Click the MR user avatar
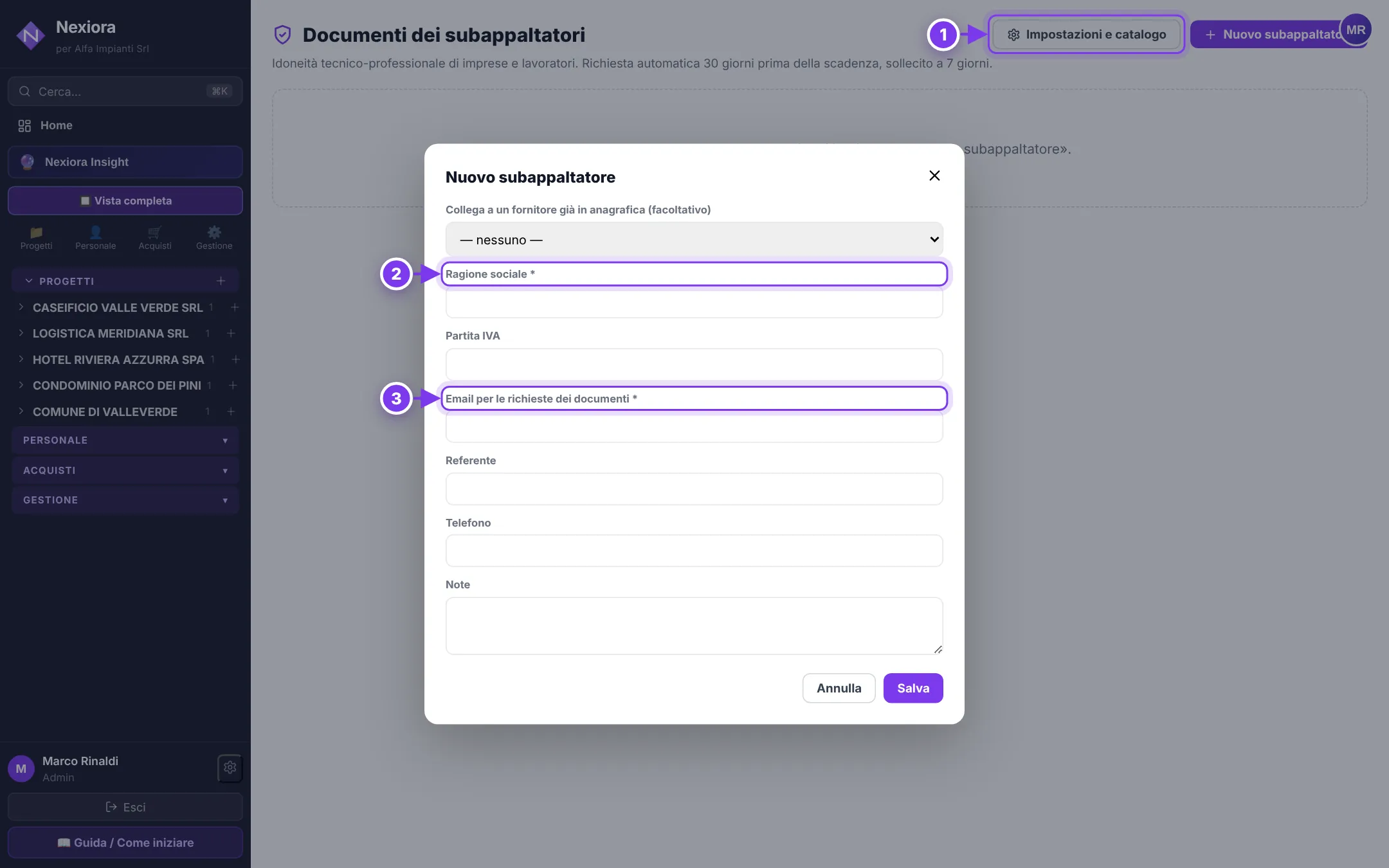Screen dimensions: 1389x868 (1356, 30)
